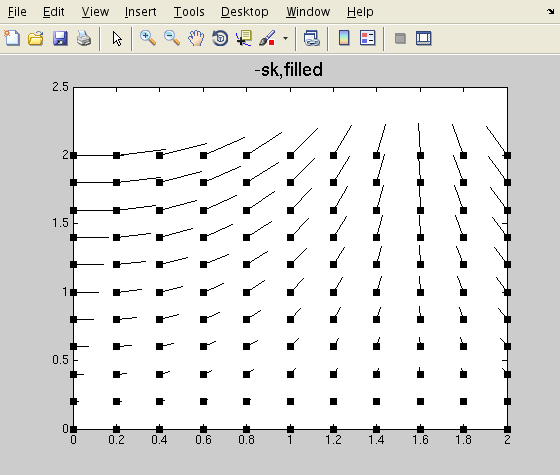Open an existing file
This screenshot has height=475, width=560.
[x=36, y=38]
